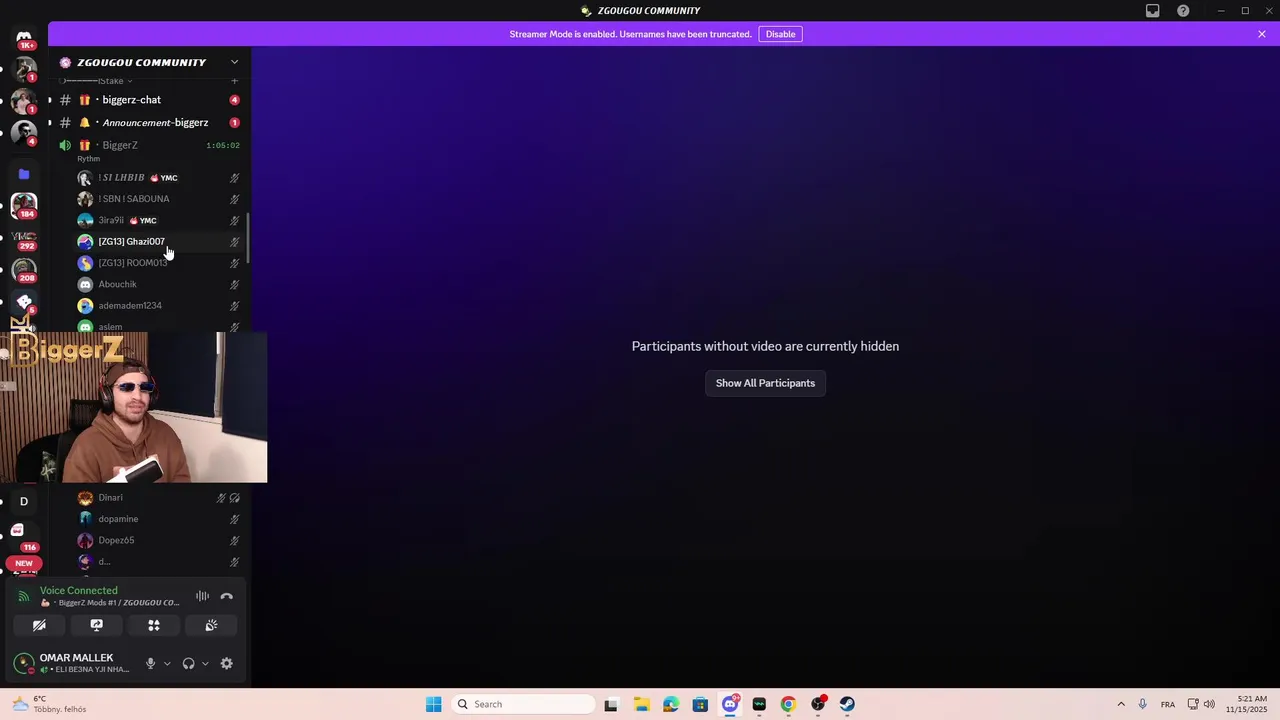The width and height of the screenshot is (1280, 720).
Task: Click Voice Connected status text
Action: point(79,590)
